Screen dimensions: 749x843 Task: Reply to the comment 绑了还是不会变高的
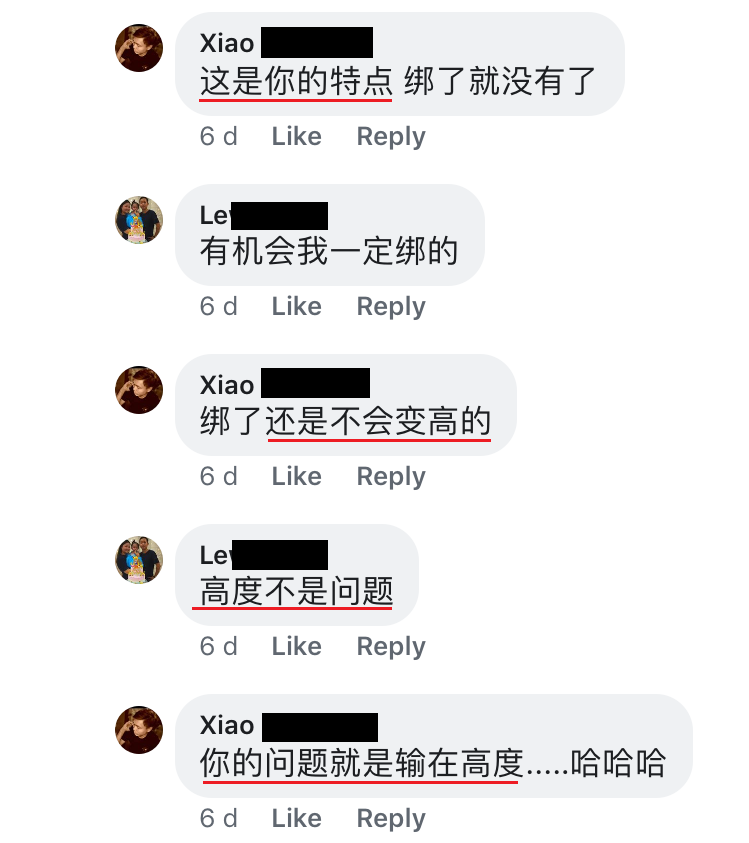(x=391, y=476)
